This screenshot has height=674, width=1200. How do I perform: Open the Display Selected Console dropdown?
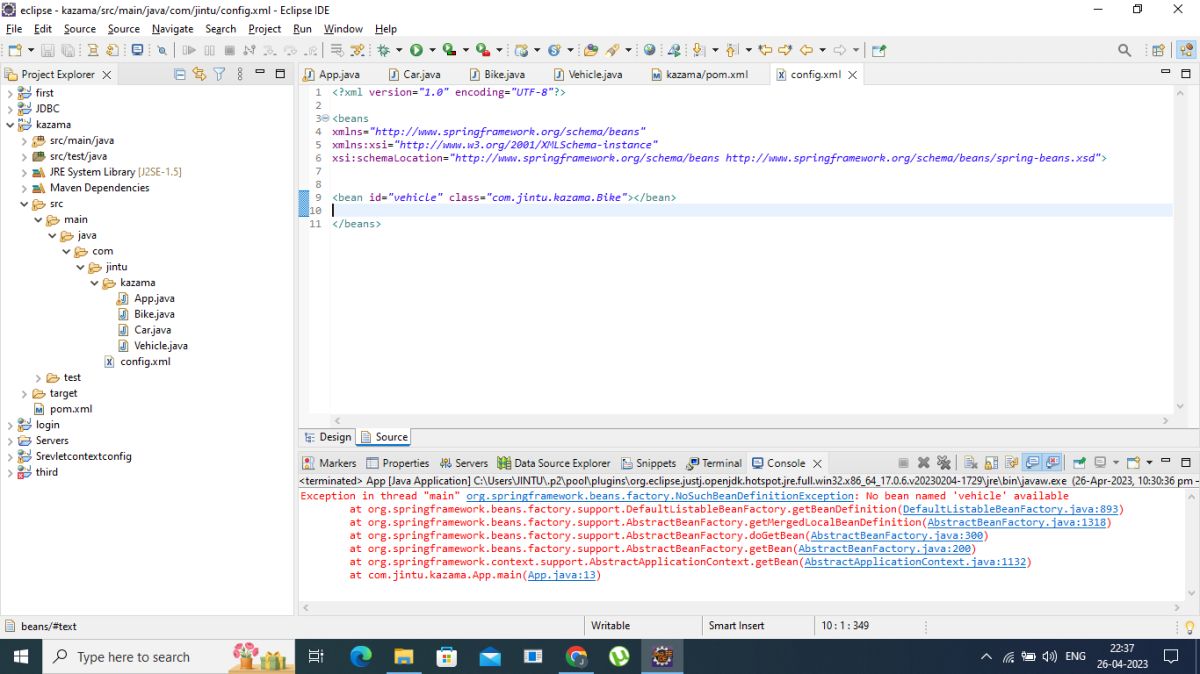click(1116, 463)
